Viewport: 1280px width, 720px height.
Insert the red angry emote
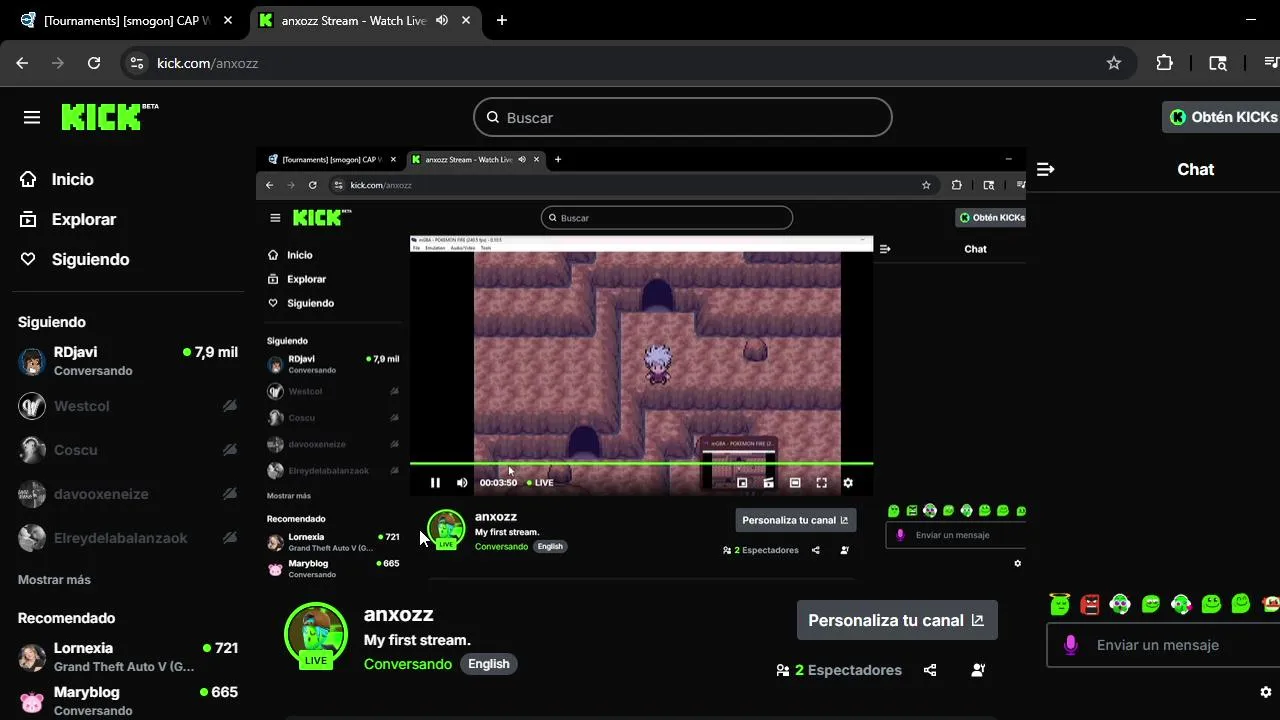point(1090,604)
